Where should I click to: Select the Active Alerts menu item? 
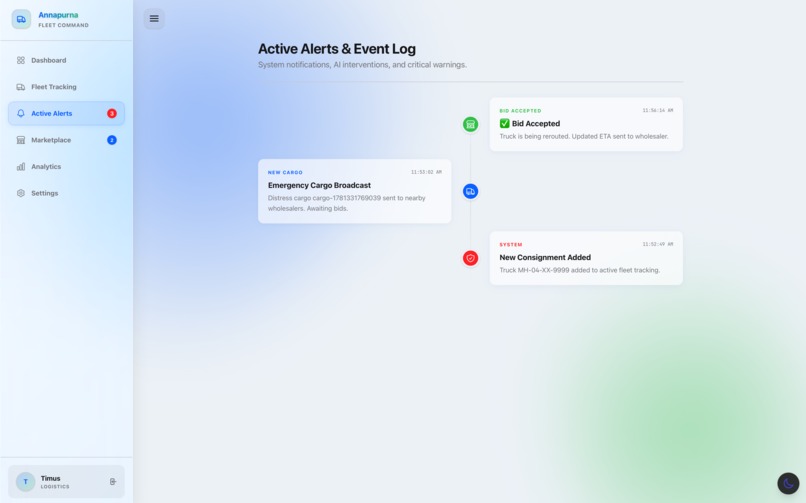pyautogui.click(x=66, y=114)
